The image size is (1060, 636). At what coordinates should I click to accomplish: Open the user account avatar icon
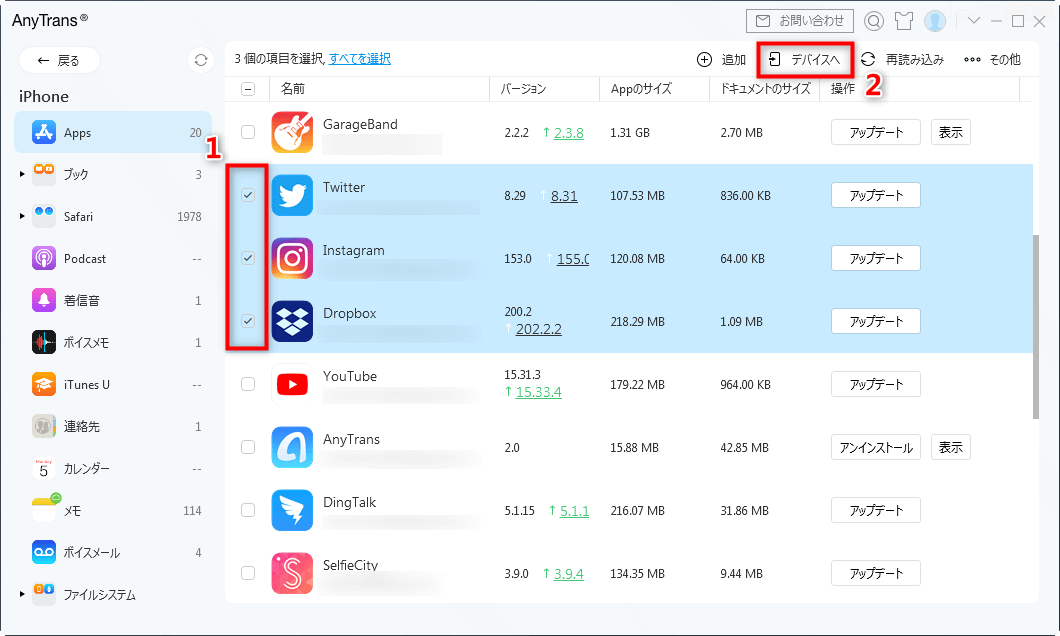pyautogui.click(x=935, y=22)
